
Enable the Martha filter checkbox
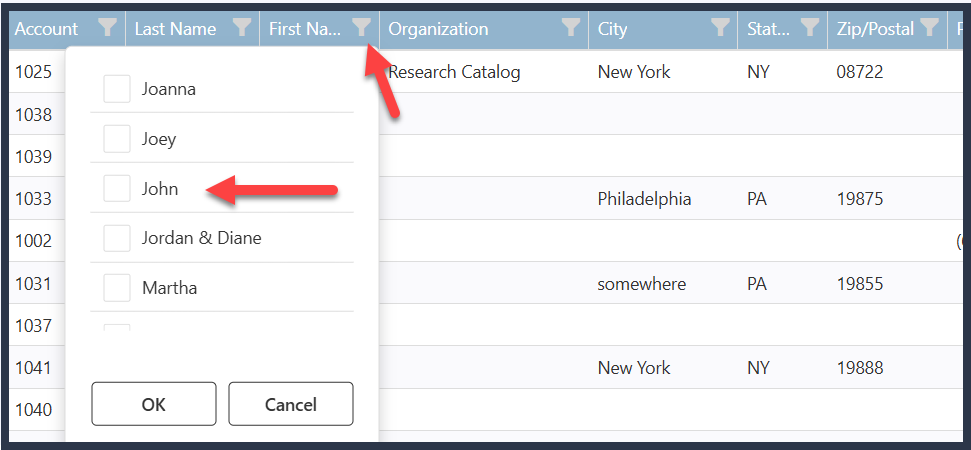click(117, 288)
